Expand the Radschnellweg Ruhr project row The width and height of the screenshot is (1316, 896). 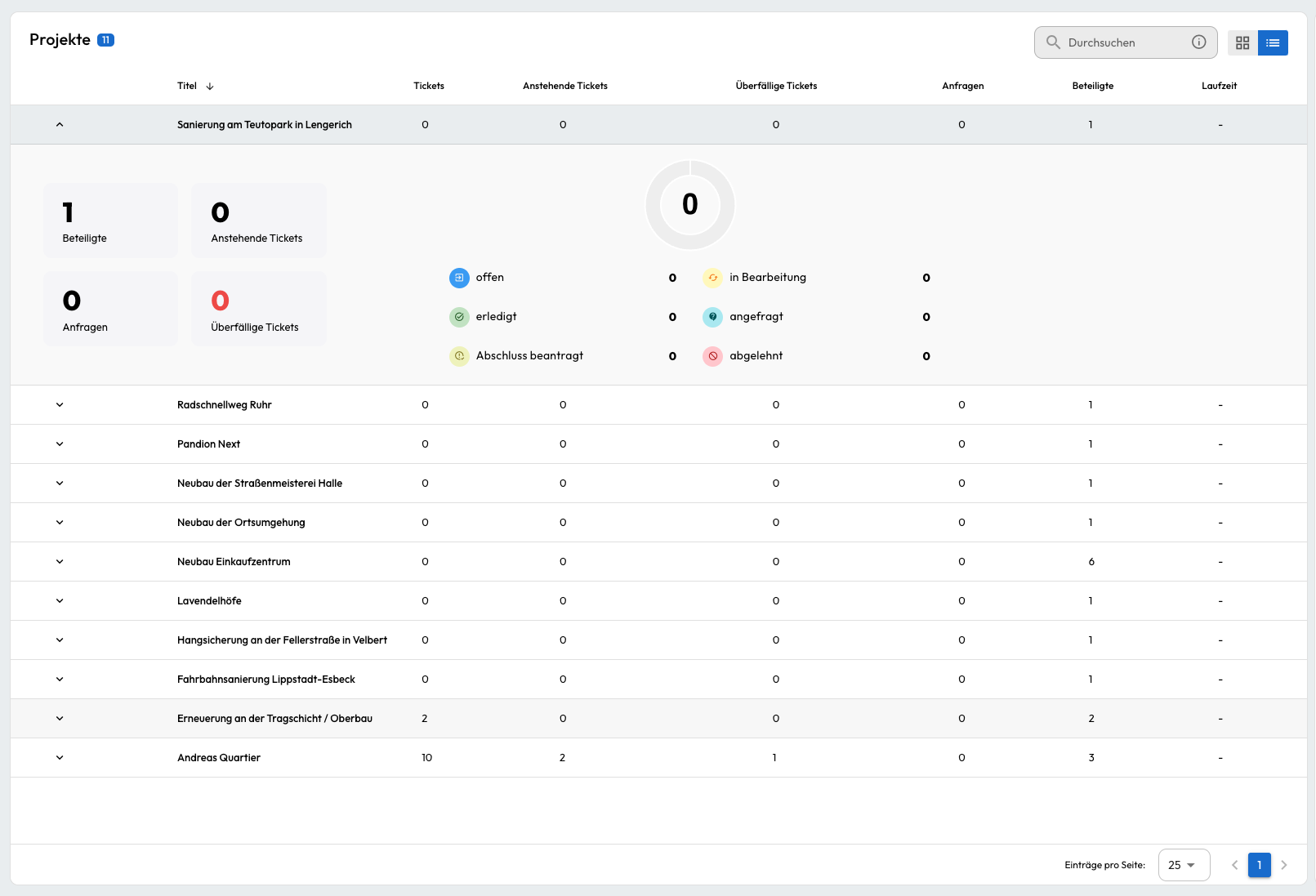(59, 404)
